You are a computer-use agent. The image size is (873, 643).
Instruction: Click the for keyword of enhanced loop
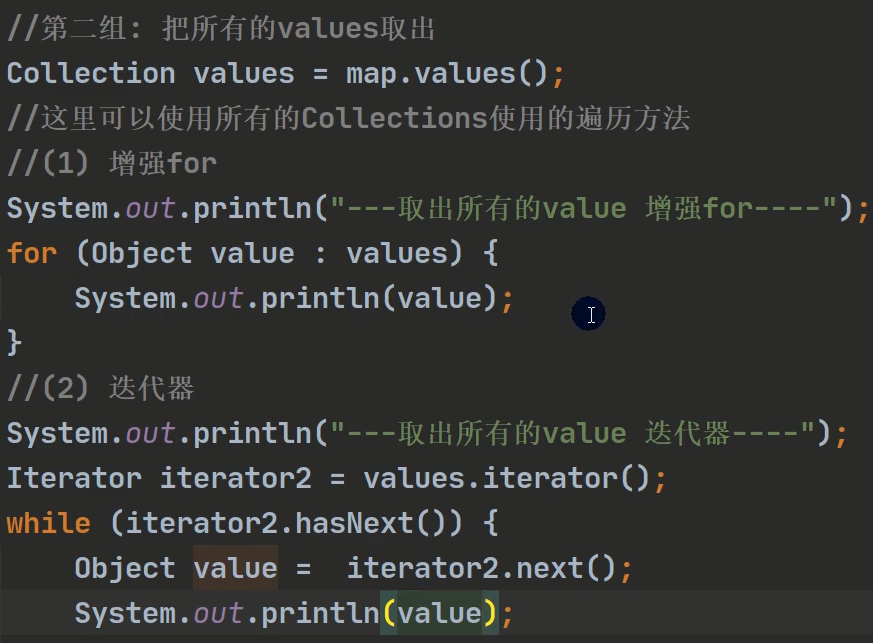32,253
